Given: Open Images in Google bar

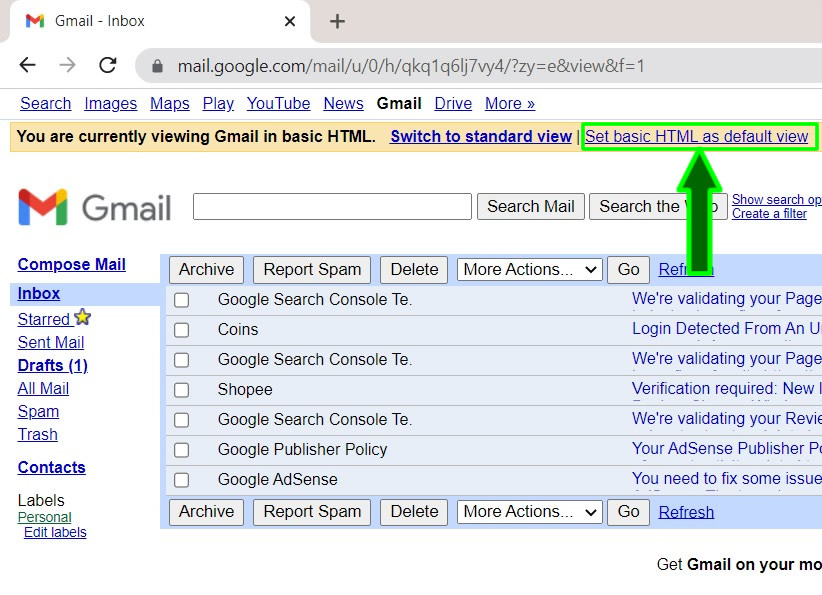Looking at the screenshot, I should point(111,104).
